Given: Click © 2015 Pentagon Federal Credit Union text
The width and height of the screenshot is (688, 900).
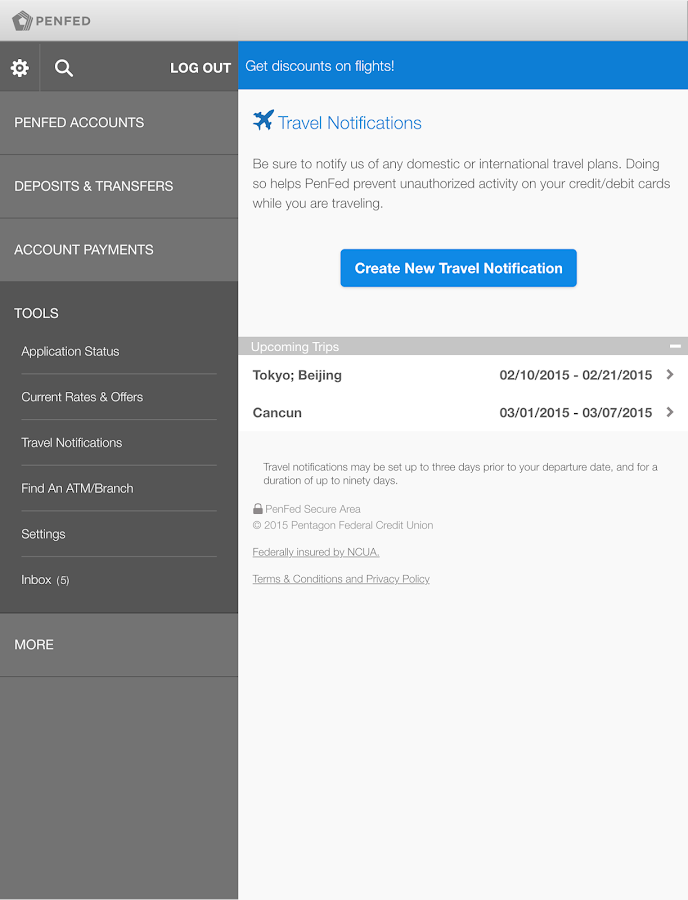Looking at the screenshot, I should (x=343, y=525).
